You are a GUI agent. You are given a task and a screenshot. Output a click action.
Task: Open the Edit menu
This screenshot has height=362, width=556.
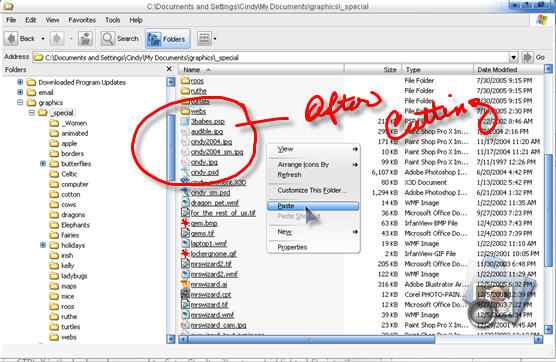coord(30,20)
